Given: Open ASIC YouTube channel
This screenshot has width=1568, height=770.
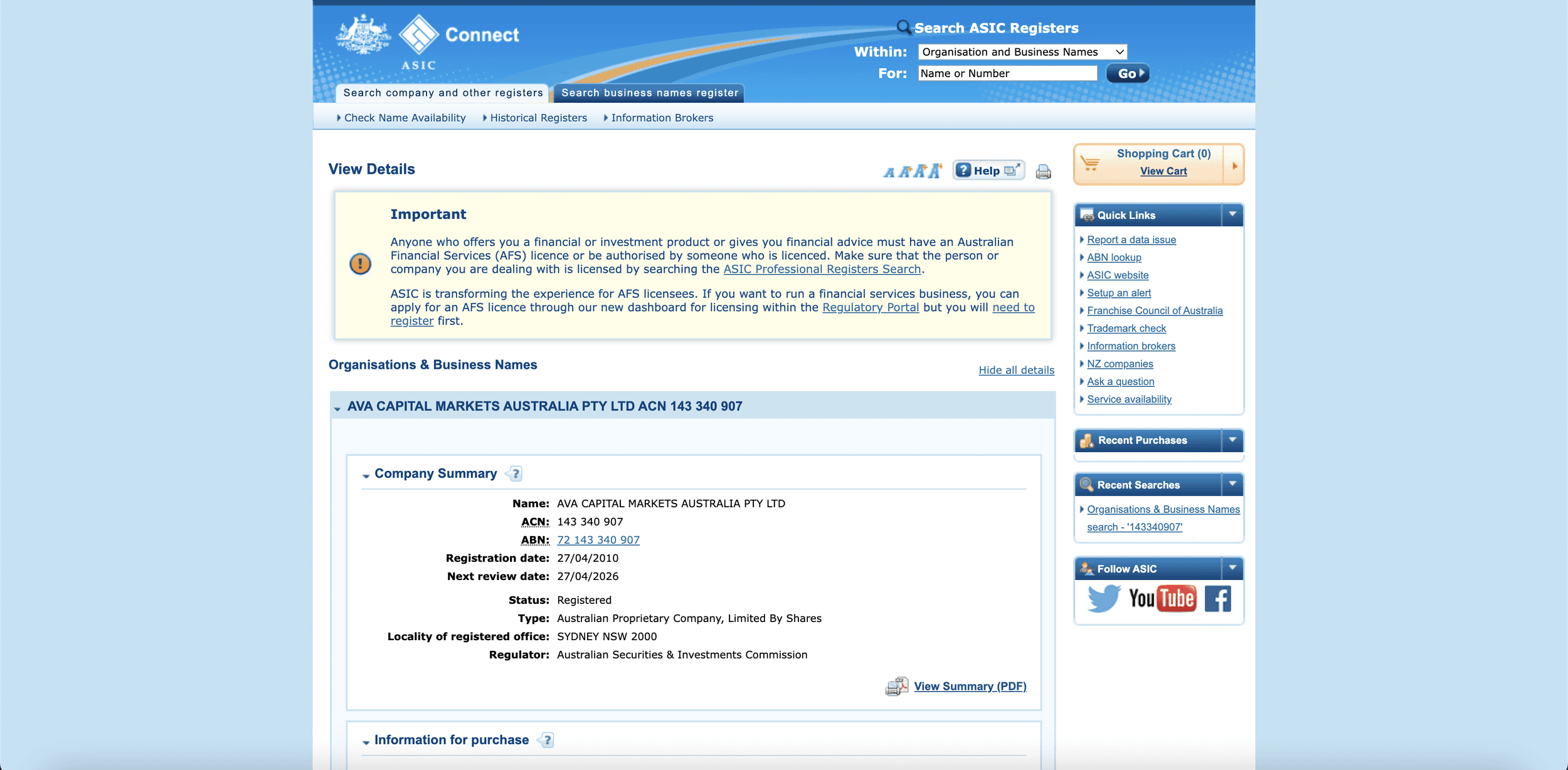Looking at the screenshot, I should (x=1162, y=599).
